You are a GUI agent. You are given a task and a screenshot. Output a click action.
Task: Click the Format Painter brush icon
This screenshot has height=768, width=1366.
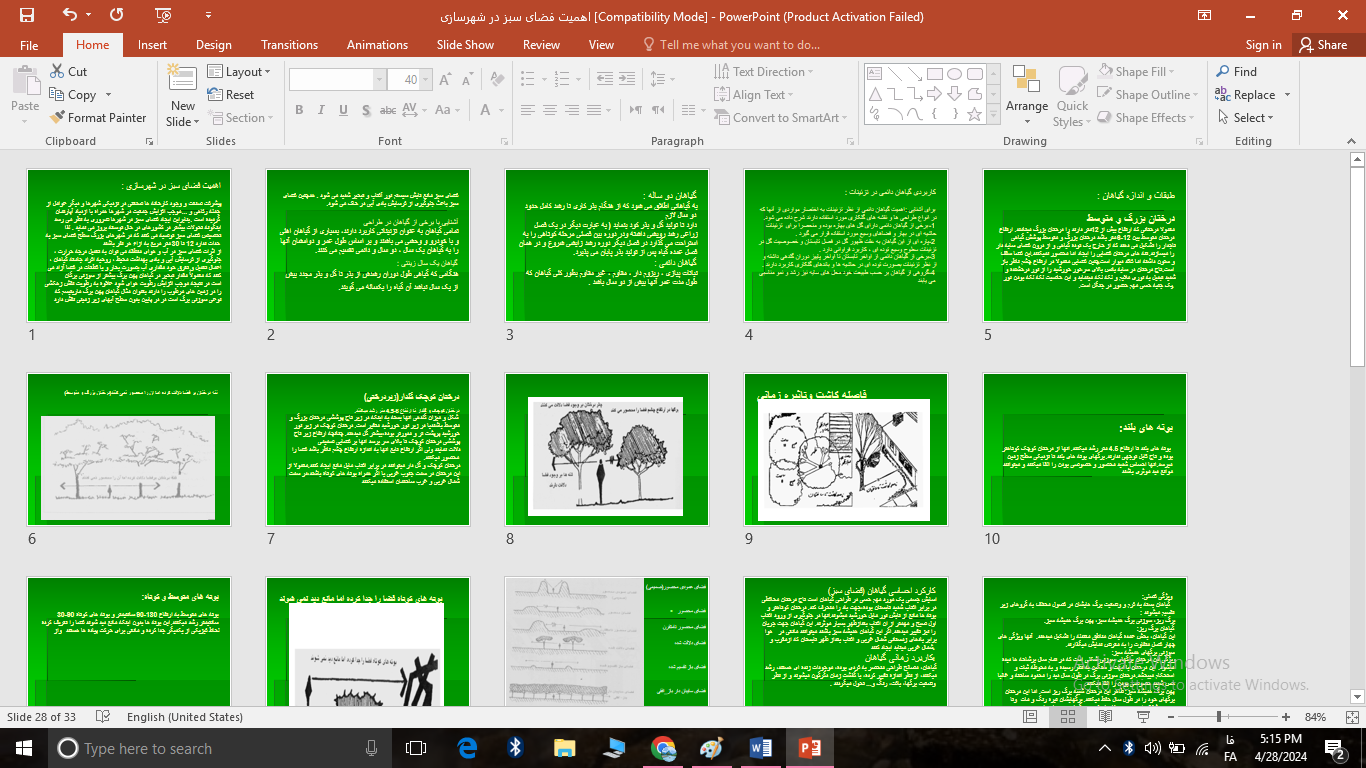(x=57, y=118)
